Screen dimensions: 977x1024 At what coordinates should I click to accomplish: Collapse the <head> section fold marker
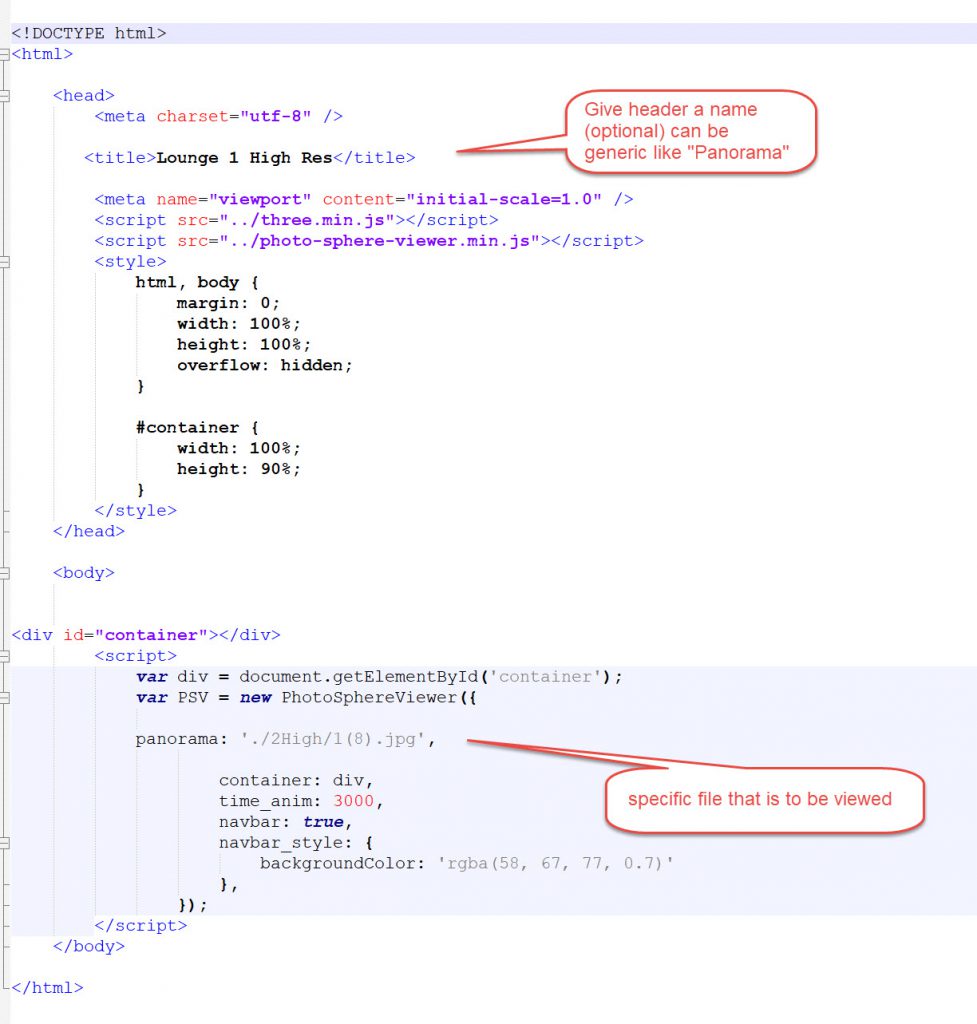pos(5,96)
